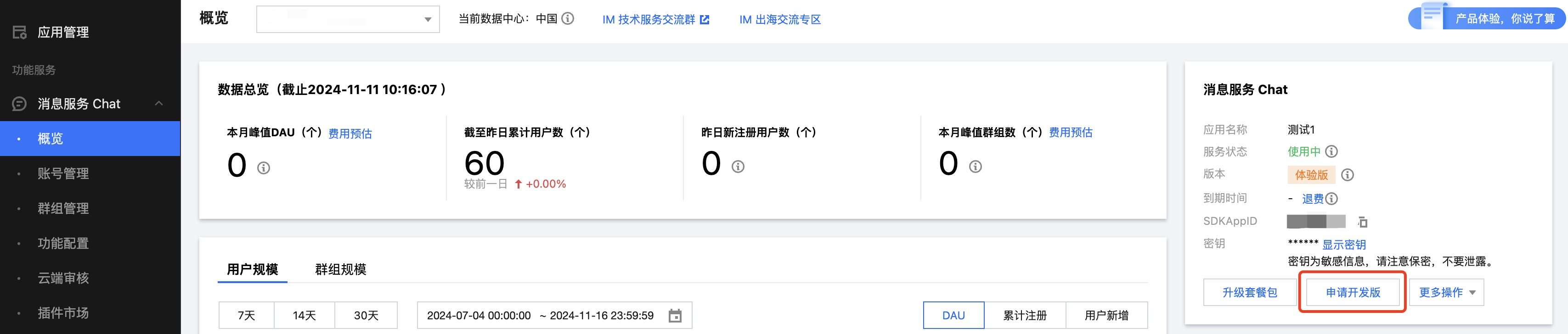The height and width of the screenshot is (334, 1568).
Task: Select the DAU chart option
Action: 953,315
